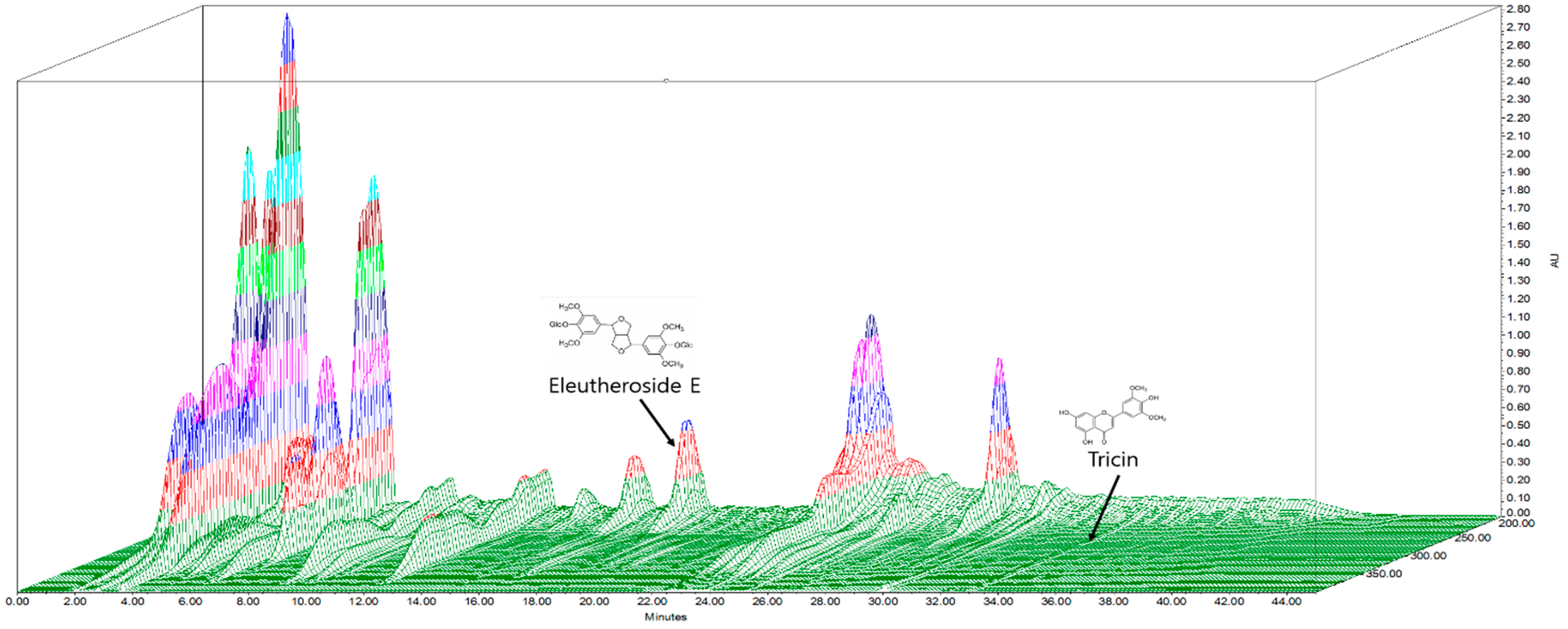Click the 24.00 tick on the Minutes axis
This screenshot has width=1568, height=629.
click(709, 601)
